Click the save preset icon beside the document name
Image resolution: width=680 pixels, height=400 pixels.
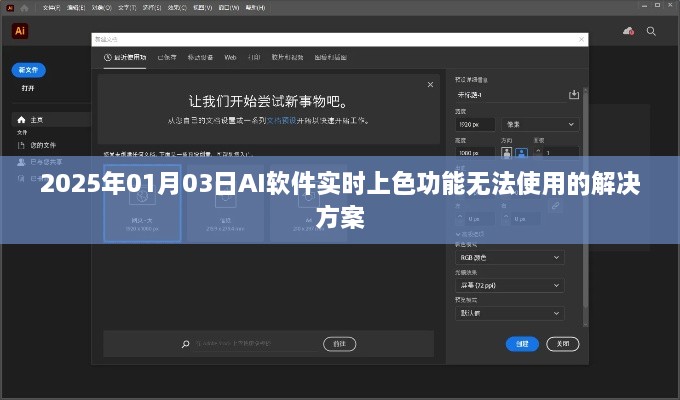point(574,95)
